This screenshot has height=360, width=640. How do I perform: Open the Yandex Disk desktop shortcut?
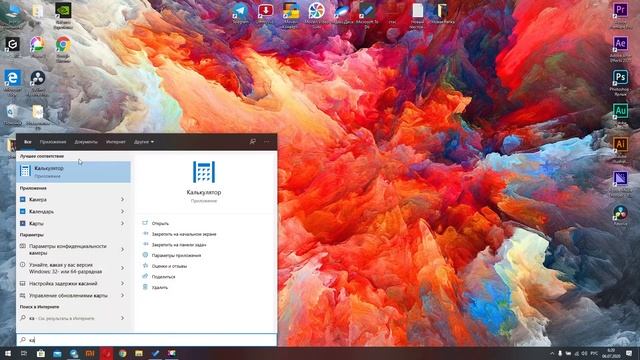[x=342, y=11]
